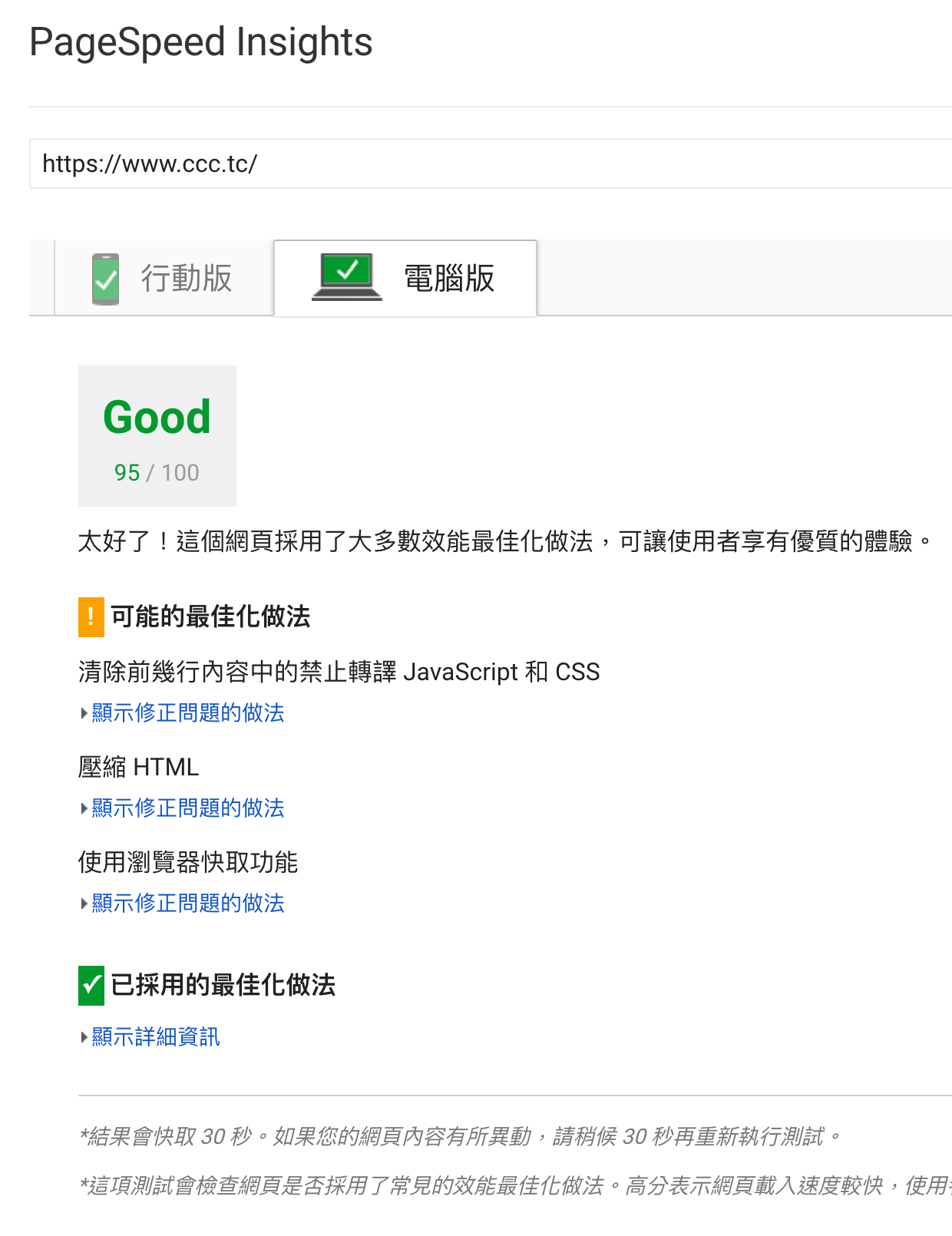Open 顯示修正問題的做法 link for JavaScript 和 CSS

(188, 713)
